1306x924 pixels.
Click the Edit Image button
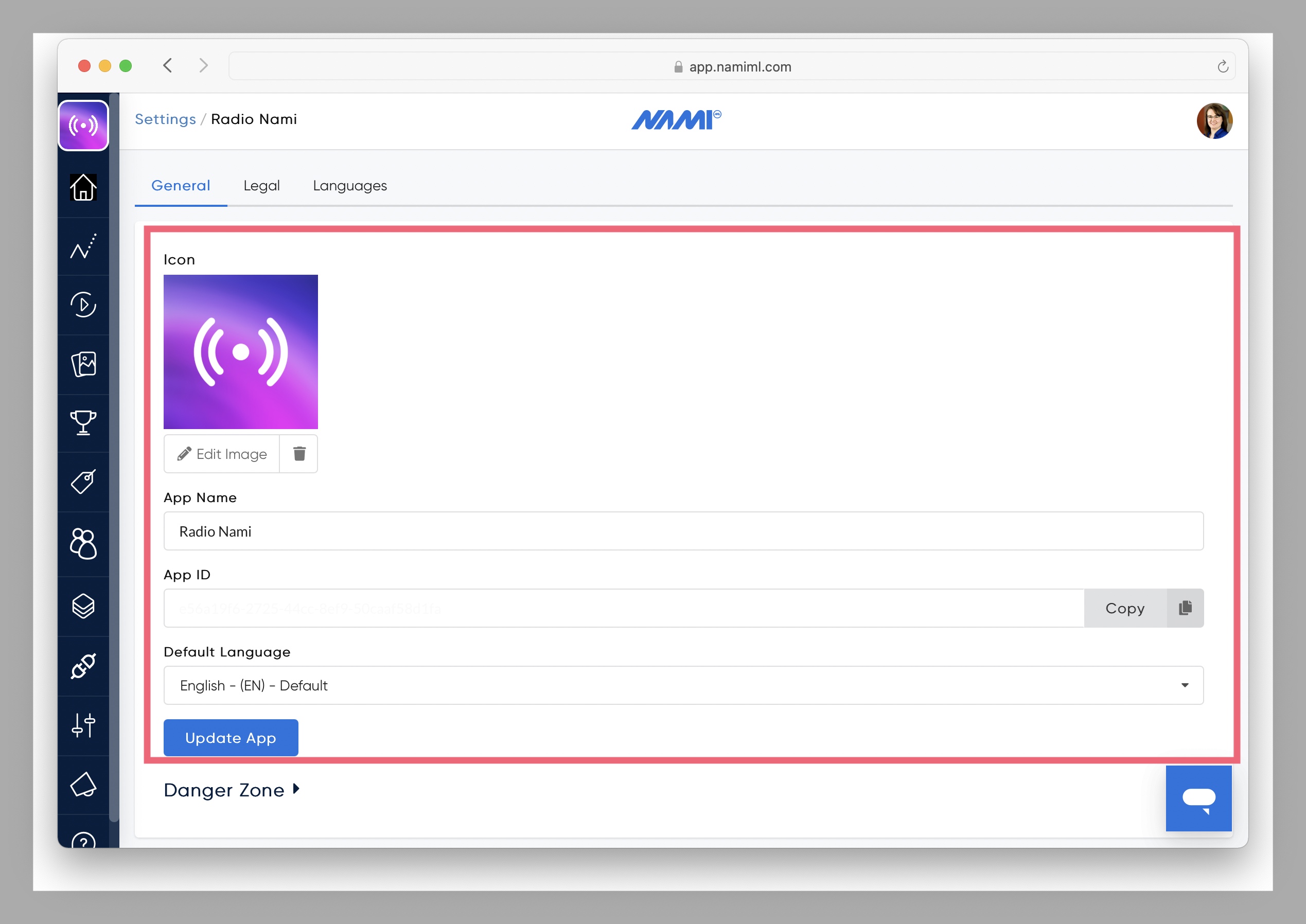pos(222,453)
